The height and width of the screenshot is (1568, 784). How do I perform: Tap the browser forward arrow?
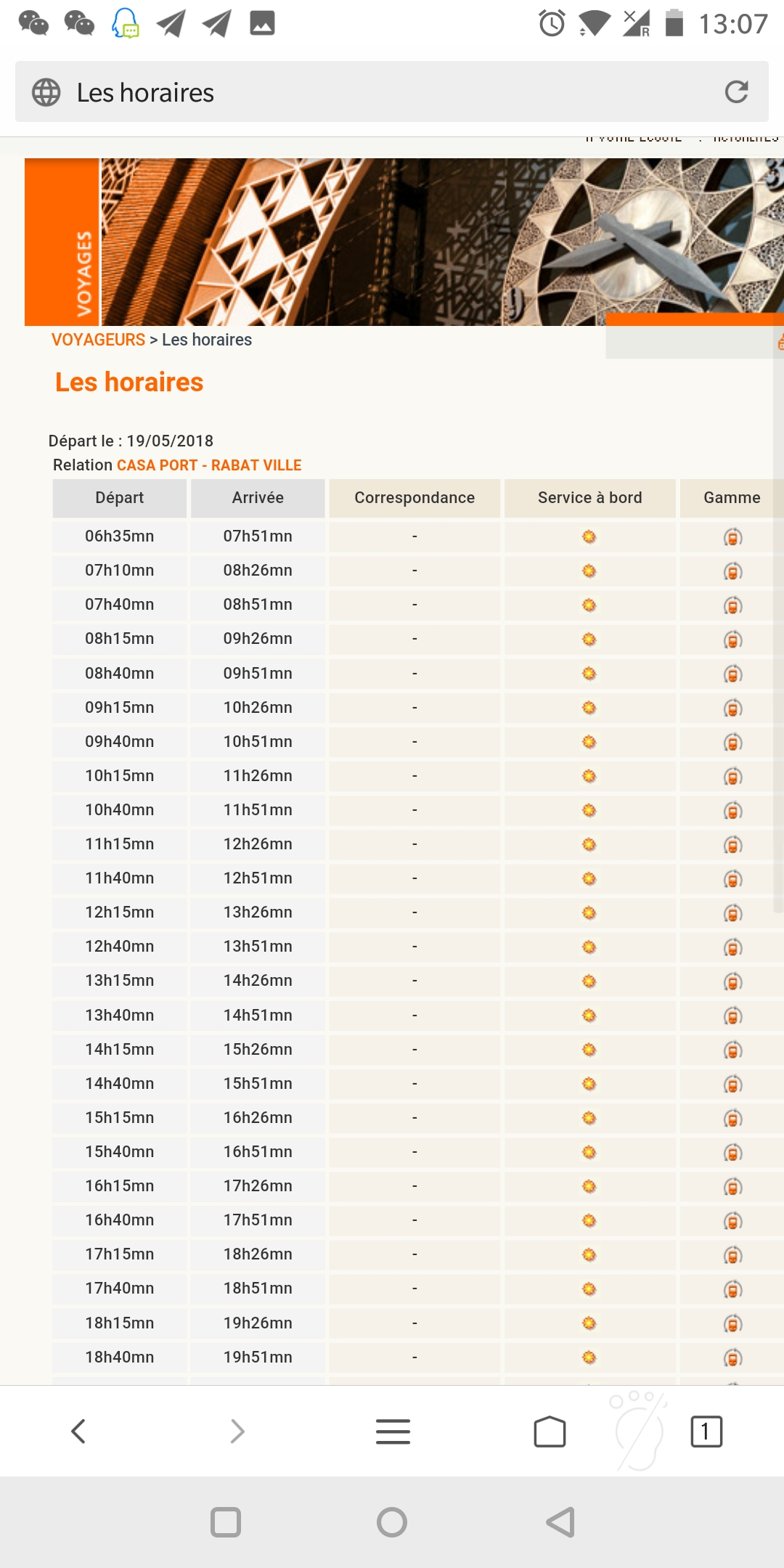237,1432
